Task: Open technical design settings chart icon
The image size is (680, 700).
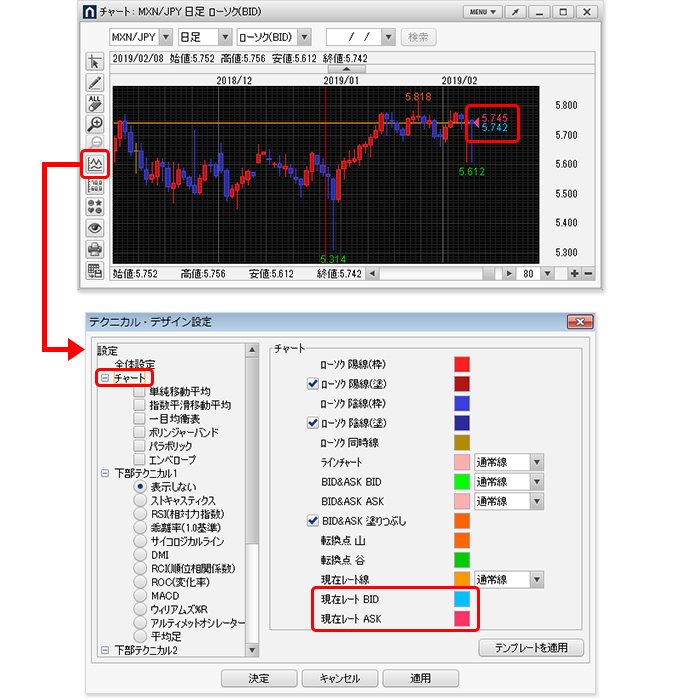Action: click(95, 163)
